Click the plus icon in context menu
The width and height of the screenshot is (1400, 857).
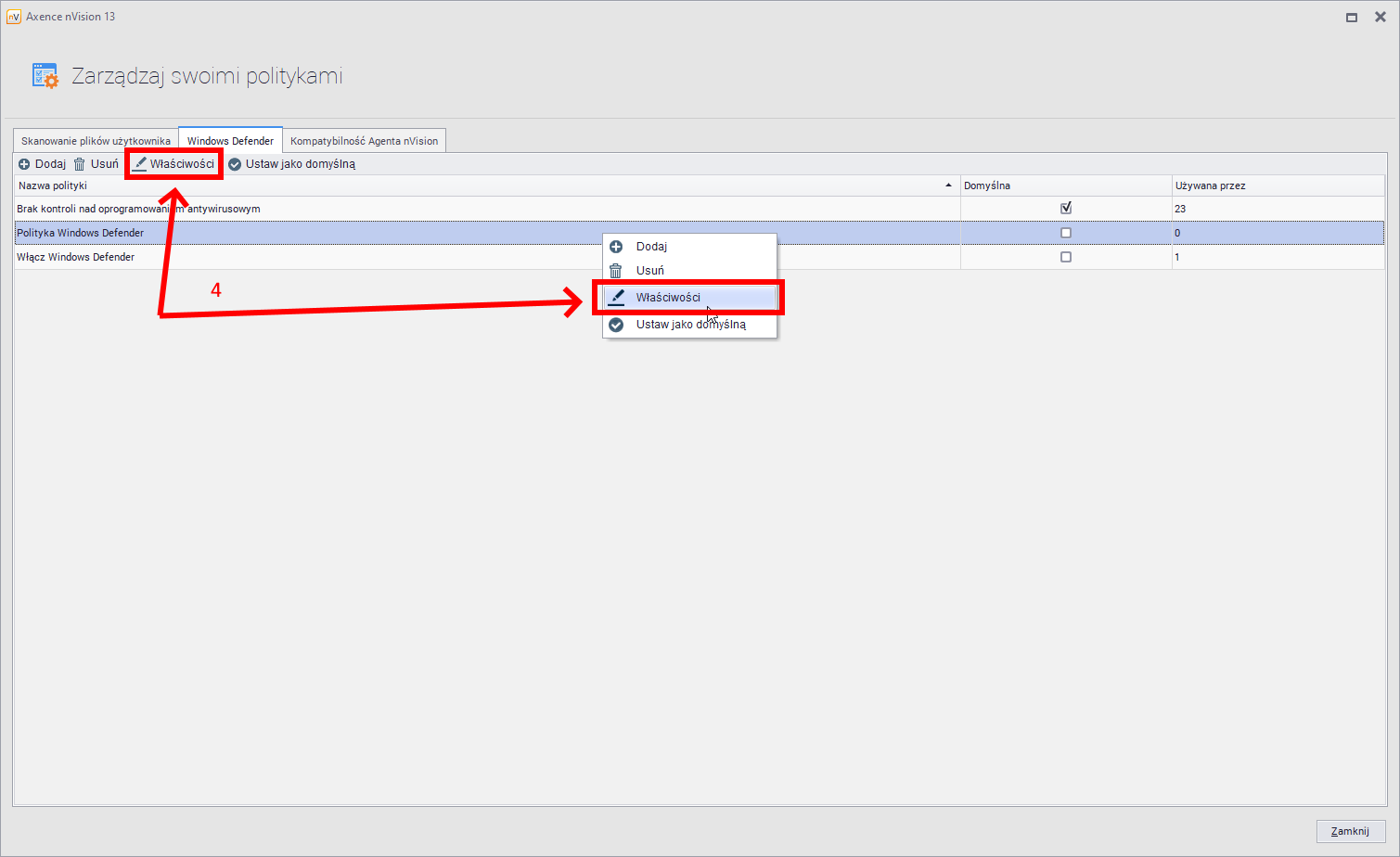tap(616, 247)
